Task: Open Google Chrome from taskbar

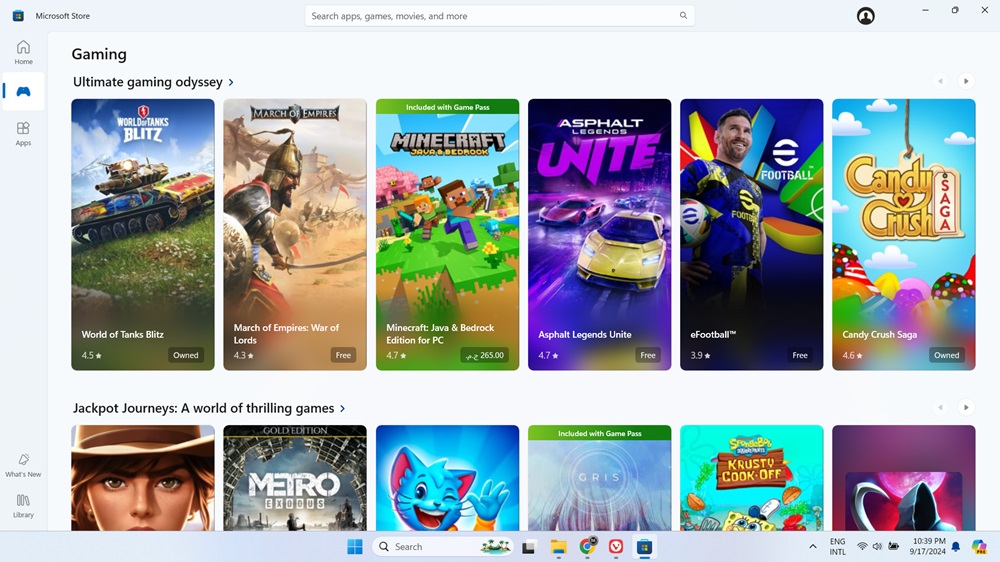Action: (x=587, y=547)
